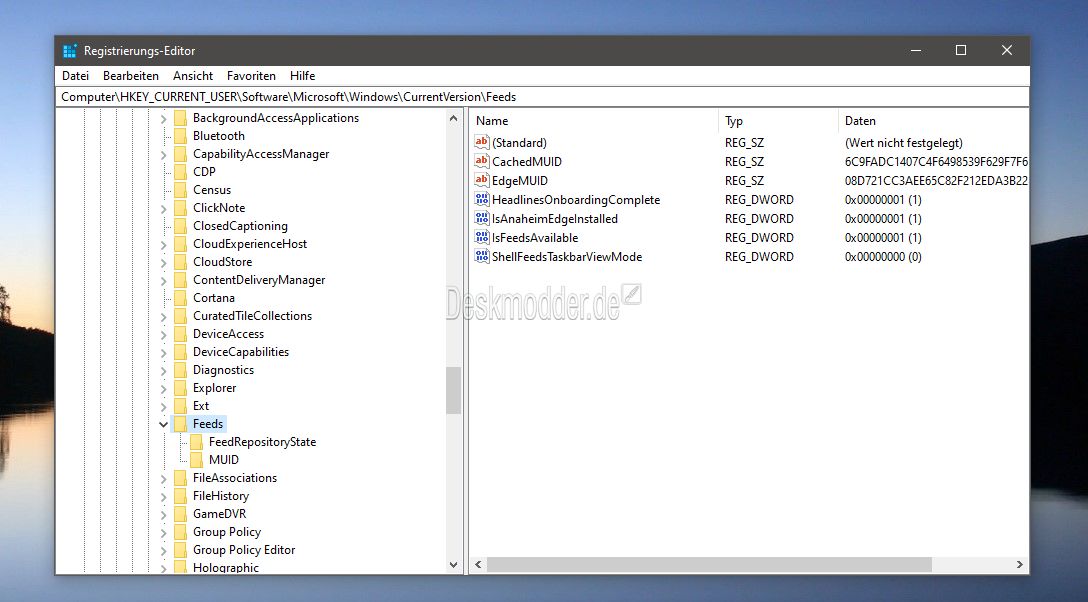This screenshot has height=602, width=1088.
Task: Click the Diagnostics folder icon
Action: pos(180,370)
